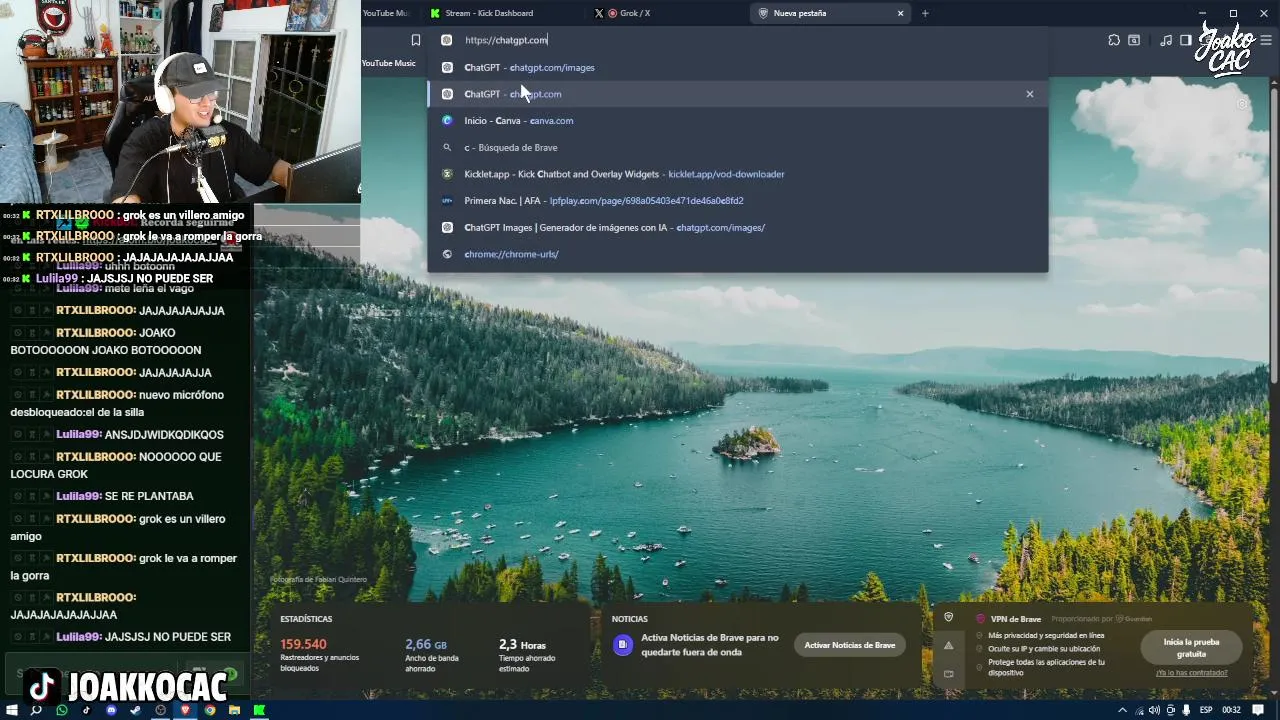Open the new tab plus button

pos(925,13)
